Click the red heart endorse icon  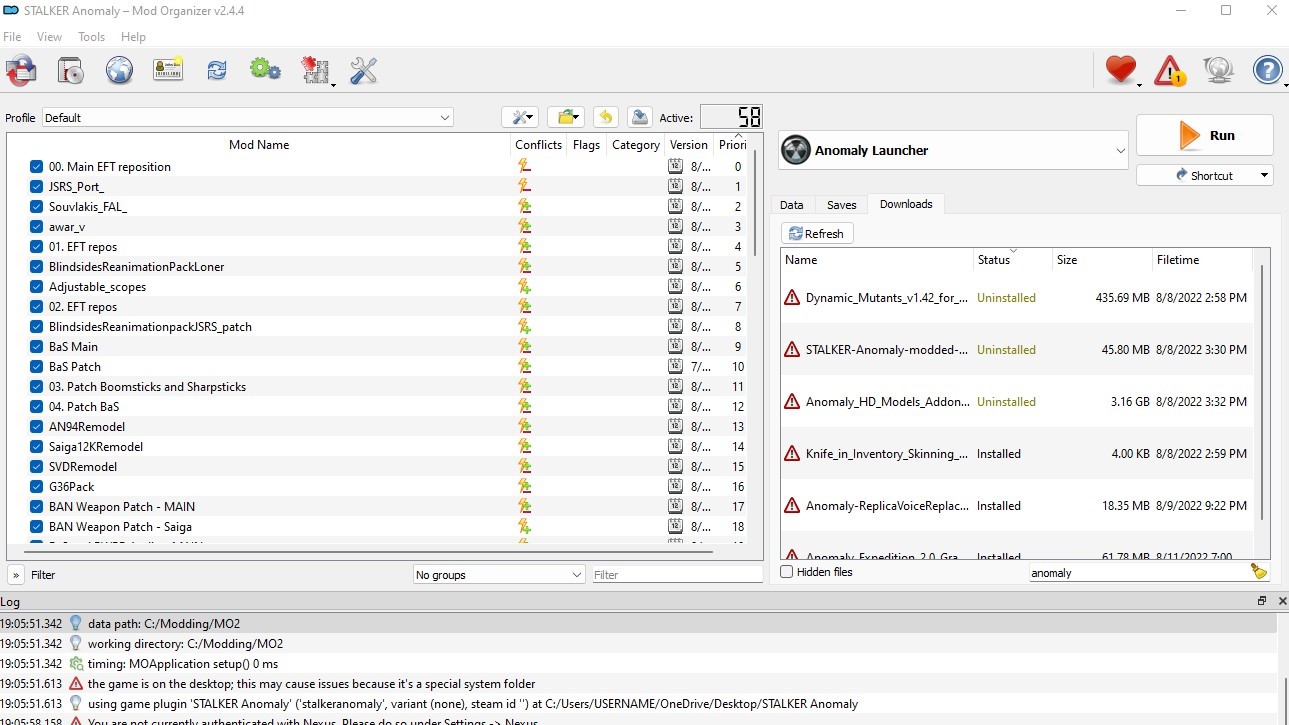[x=1121, y=70]
